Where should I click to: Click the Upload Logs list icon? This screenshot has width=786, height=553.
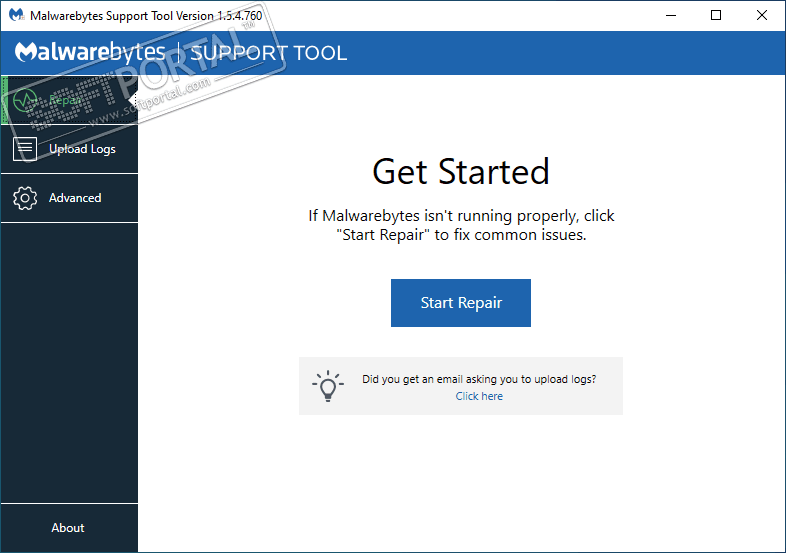point(25,149)
